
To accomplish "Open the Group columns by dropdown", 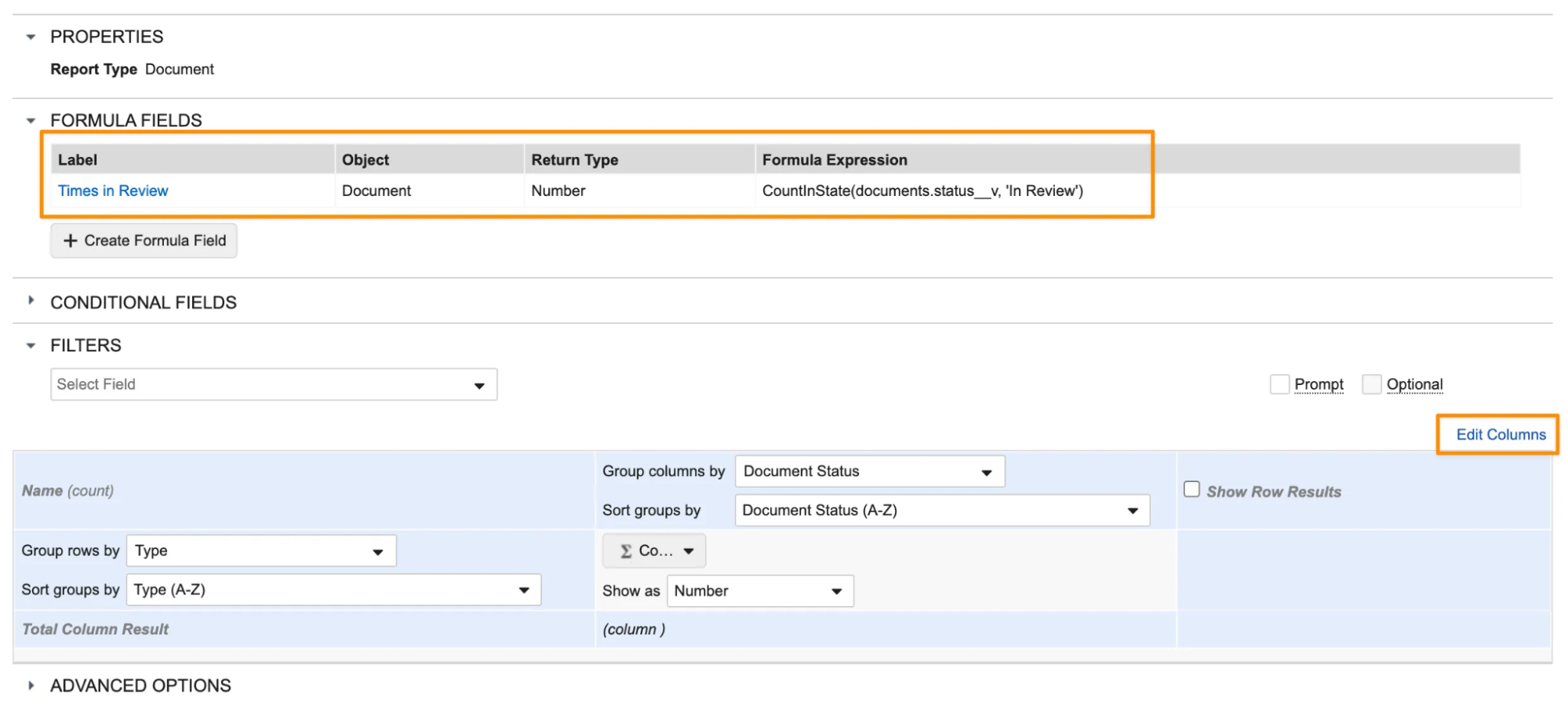I will point(869,471).
